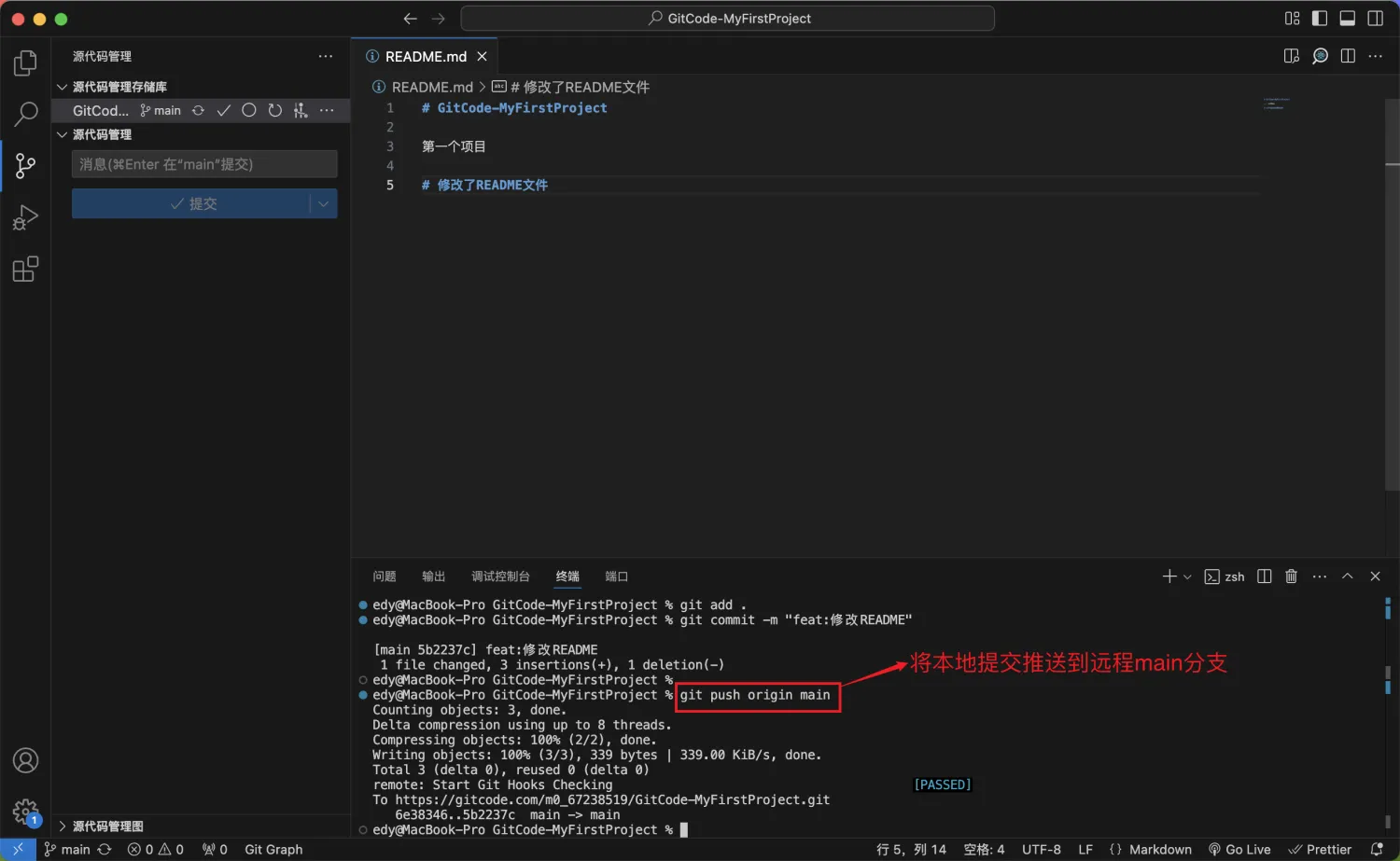
Task: Click Go Live in status bar
Action: pos(1239,849)
